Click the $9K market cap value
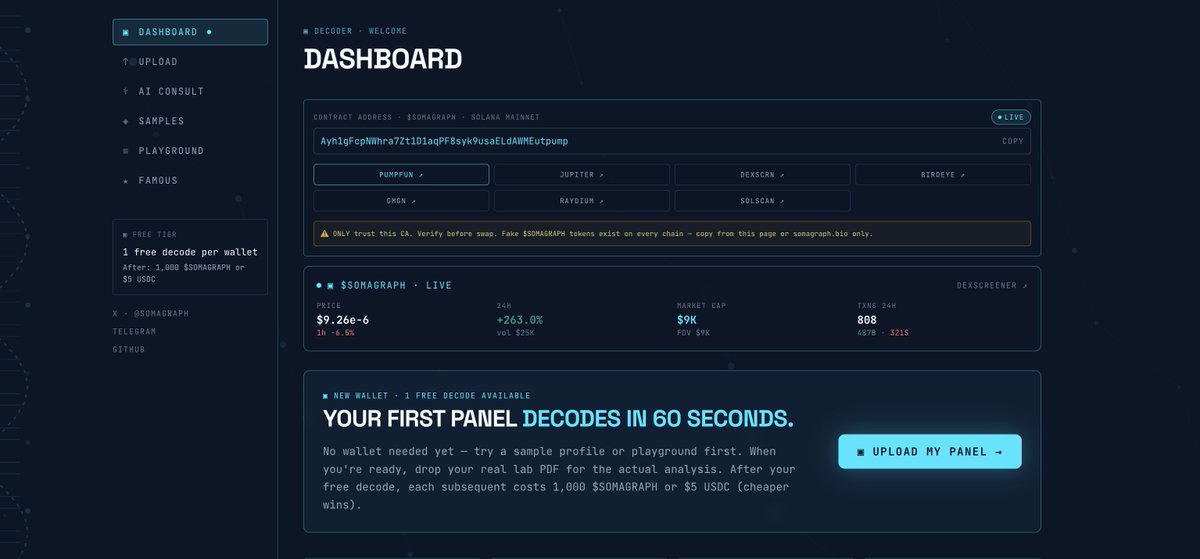The height and width of the screenshot is (559, 1200). click(x=687, y=320)
